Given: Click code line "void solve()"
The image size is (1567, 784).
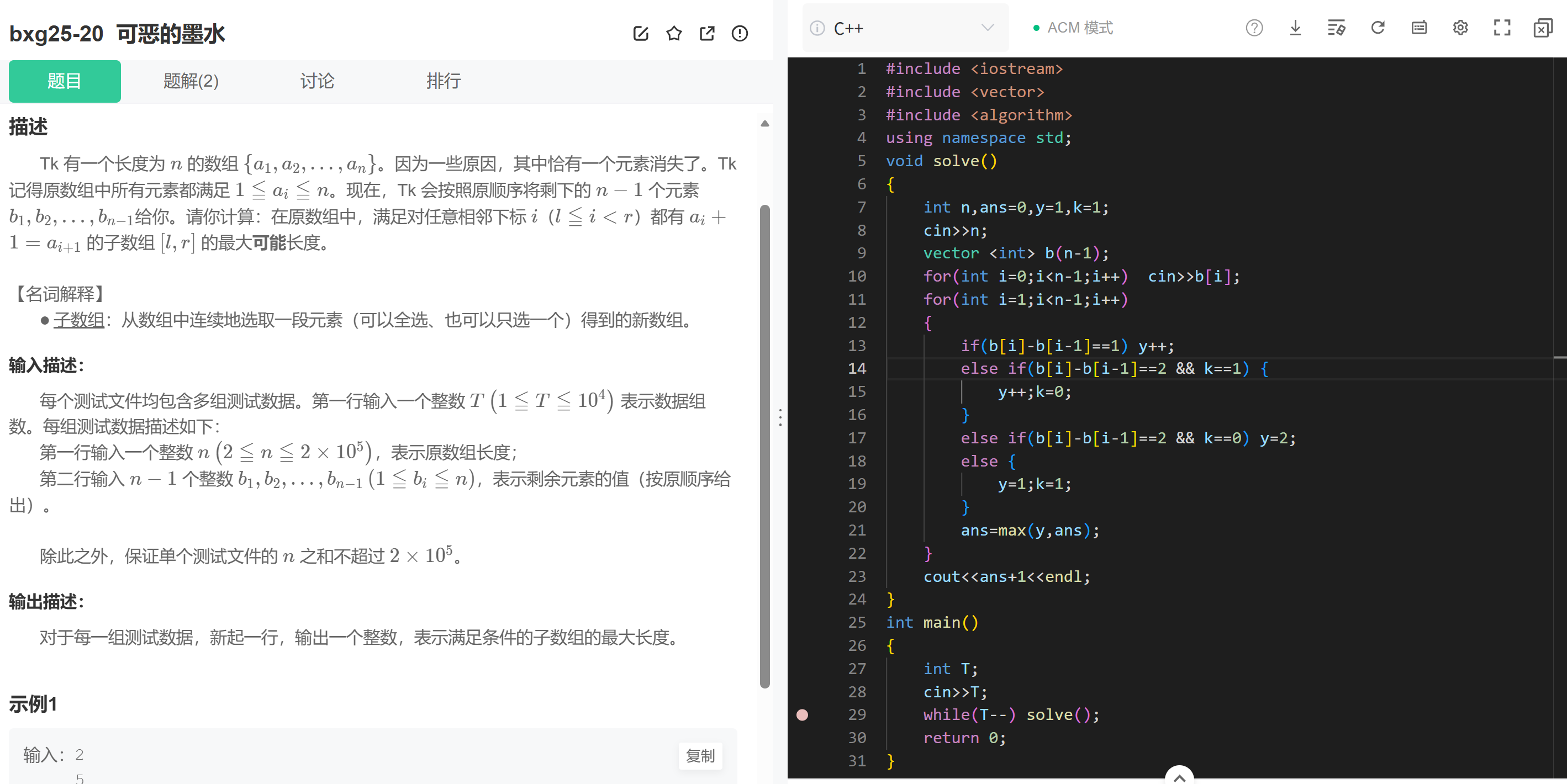Looking at the screenshot, I should (x=941, y=161).
